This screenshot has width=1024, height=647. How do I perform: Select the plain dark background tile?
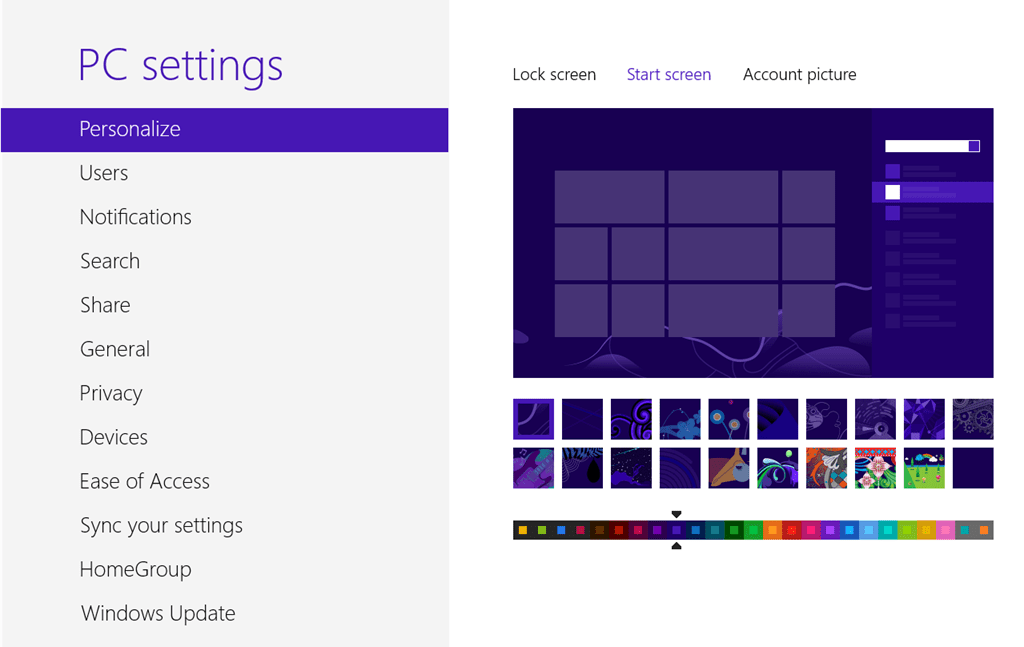pyautogui.click(x=973, y=468)
